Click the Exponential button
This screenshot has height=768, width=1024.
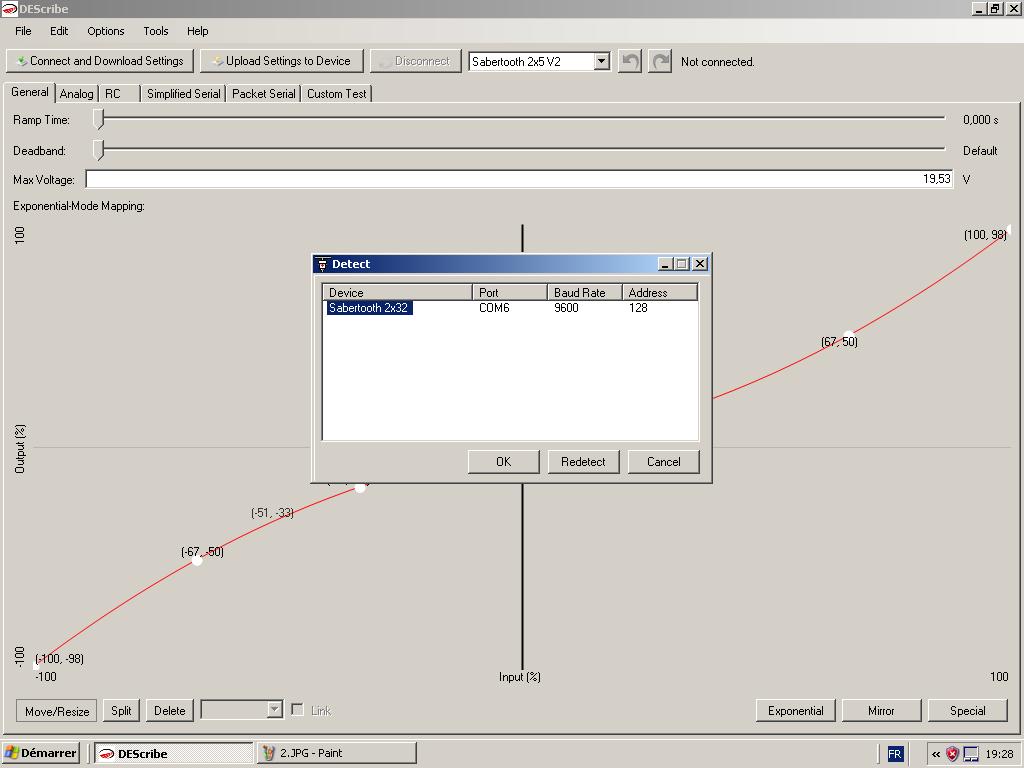tap(795, 711)
